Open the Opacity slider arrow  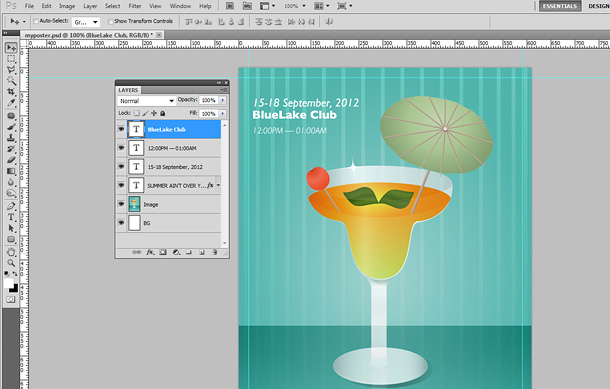click(223, 100)
